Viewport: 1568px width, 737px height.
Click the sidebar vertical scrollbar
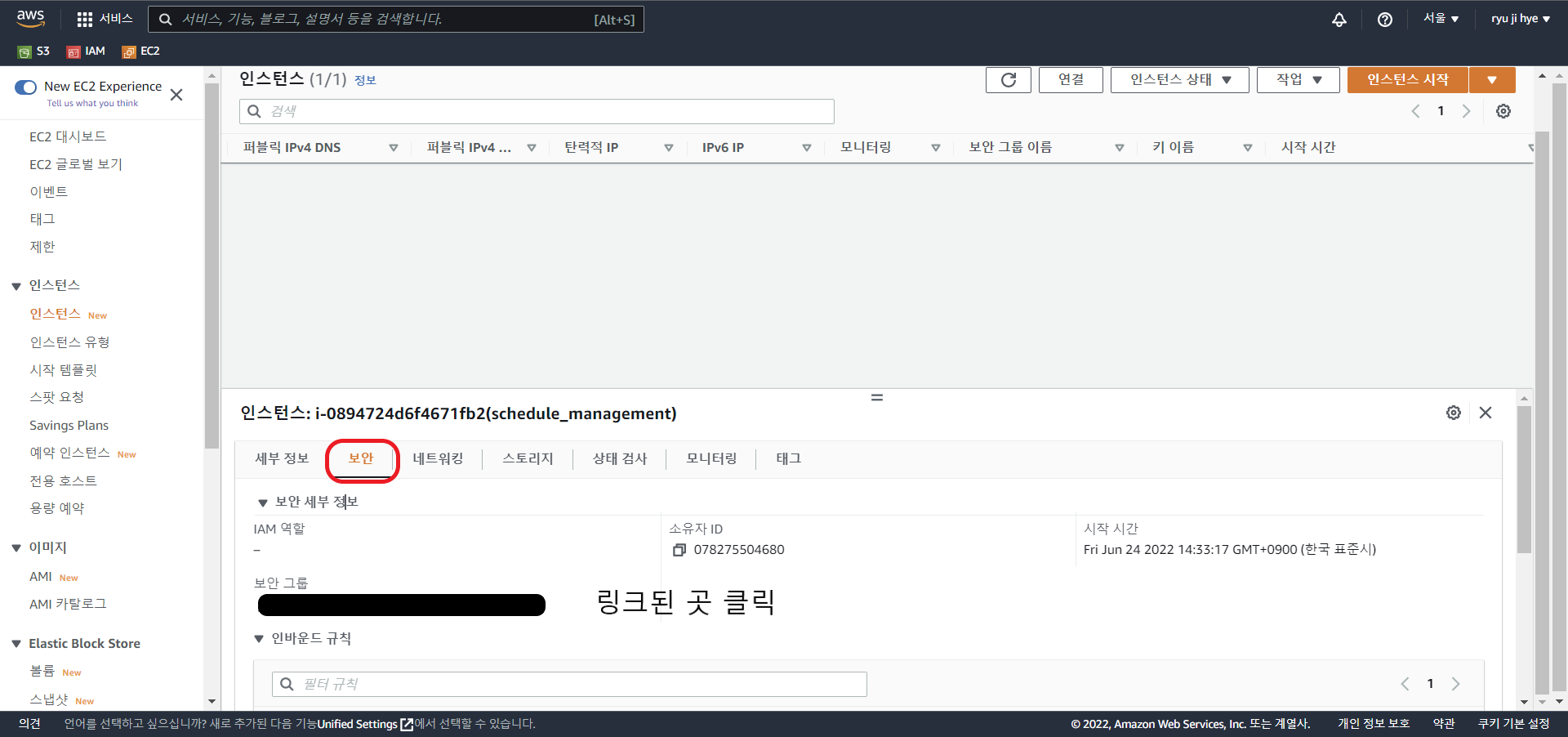(x=212, y=266)
